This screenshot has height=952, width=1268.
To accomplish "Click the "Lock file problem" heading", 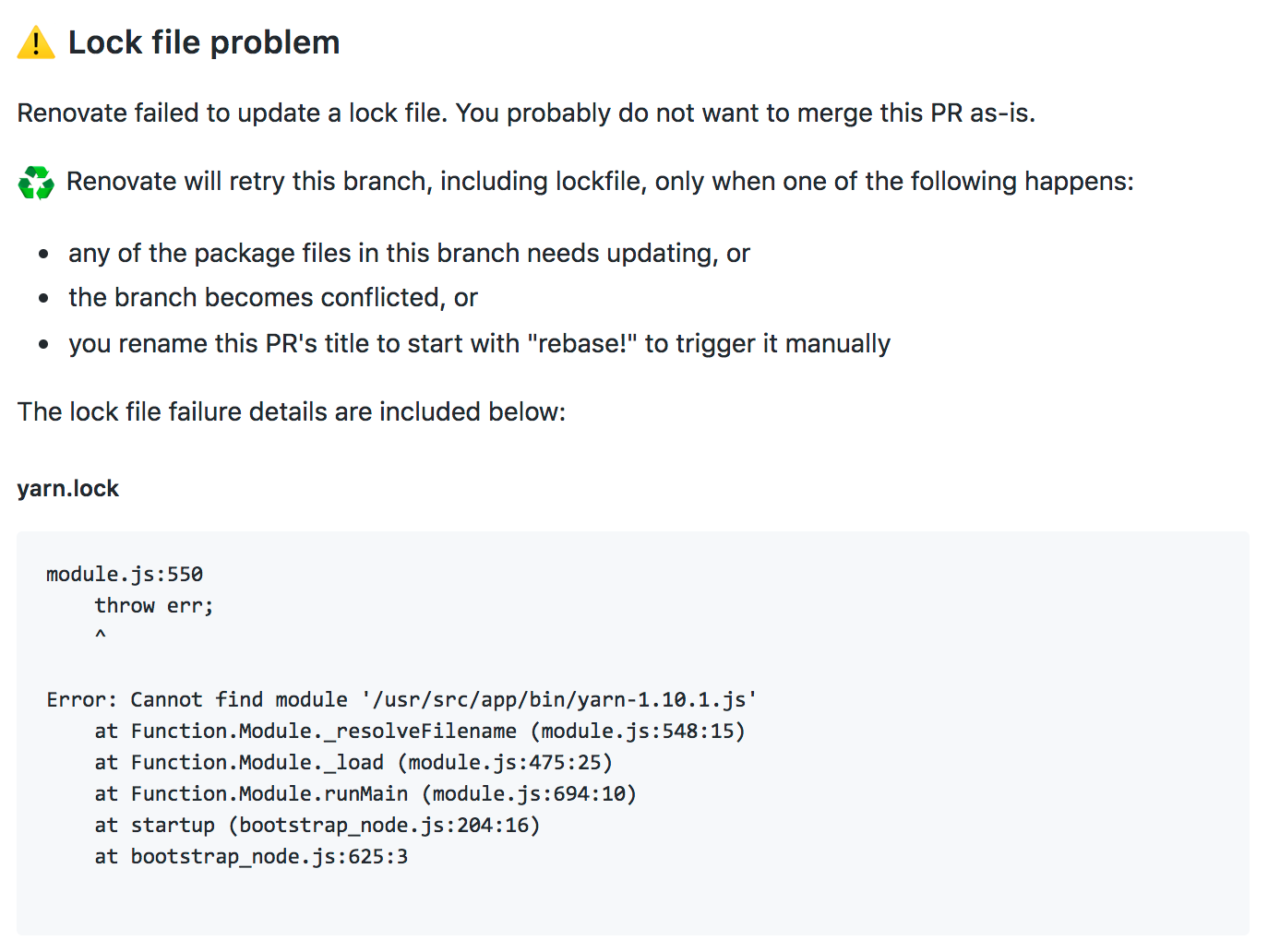I will click(x=204, y=42).
